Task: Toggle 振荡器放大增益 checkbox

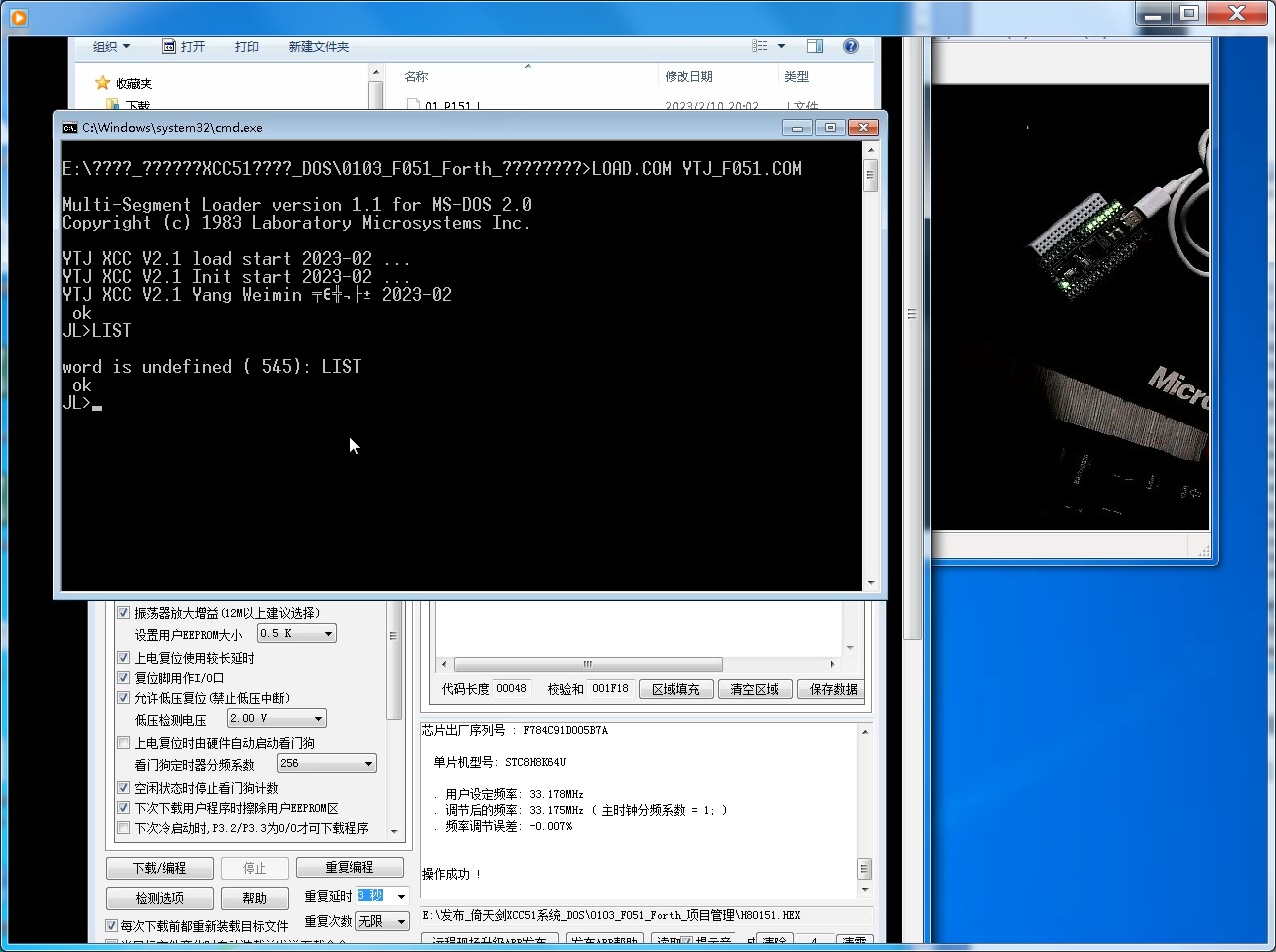Action: click(124, 613)
